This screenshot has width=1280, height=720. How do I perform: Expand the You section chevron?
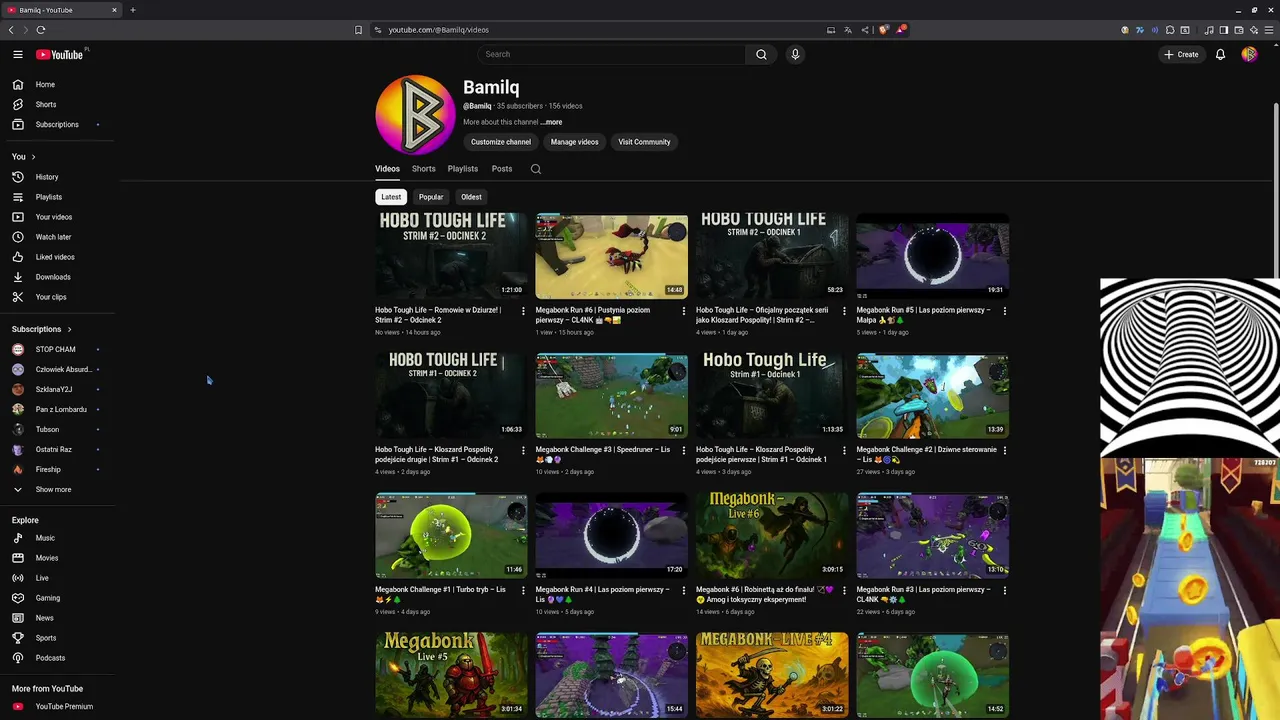[33, 157]
